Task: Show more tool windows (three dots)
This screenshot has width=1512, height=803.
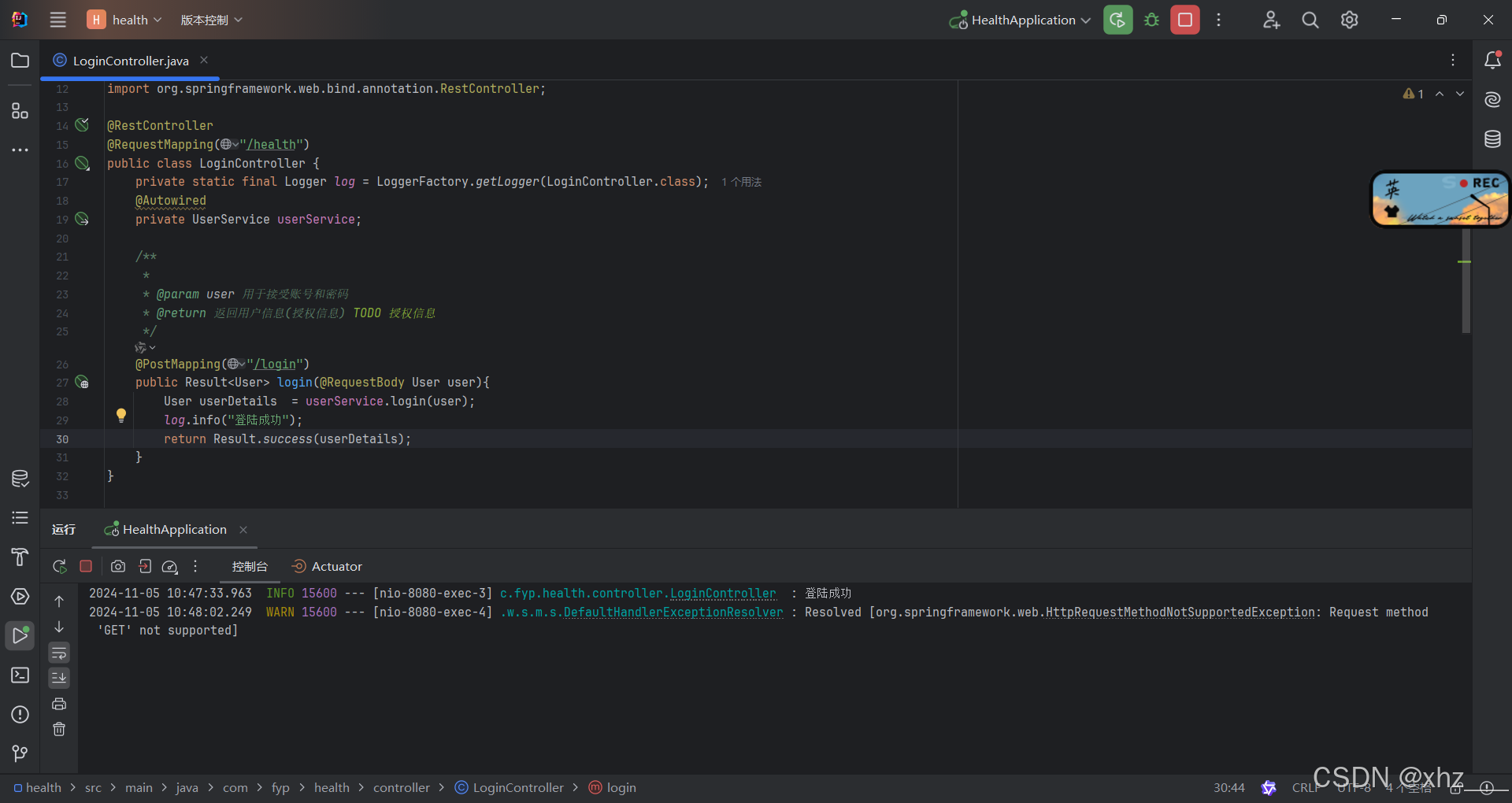Action: tap(20, 150)
